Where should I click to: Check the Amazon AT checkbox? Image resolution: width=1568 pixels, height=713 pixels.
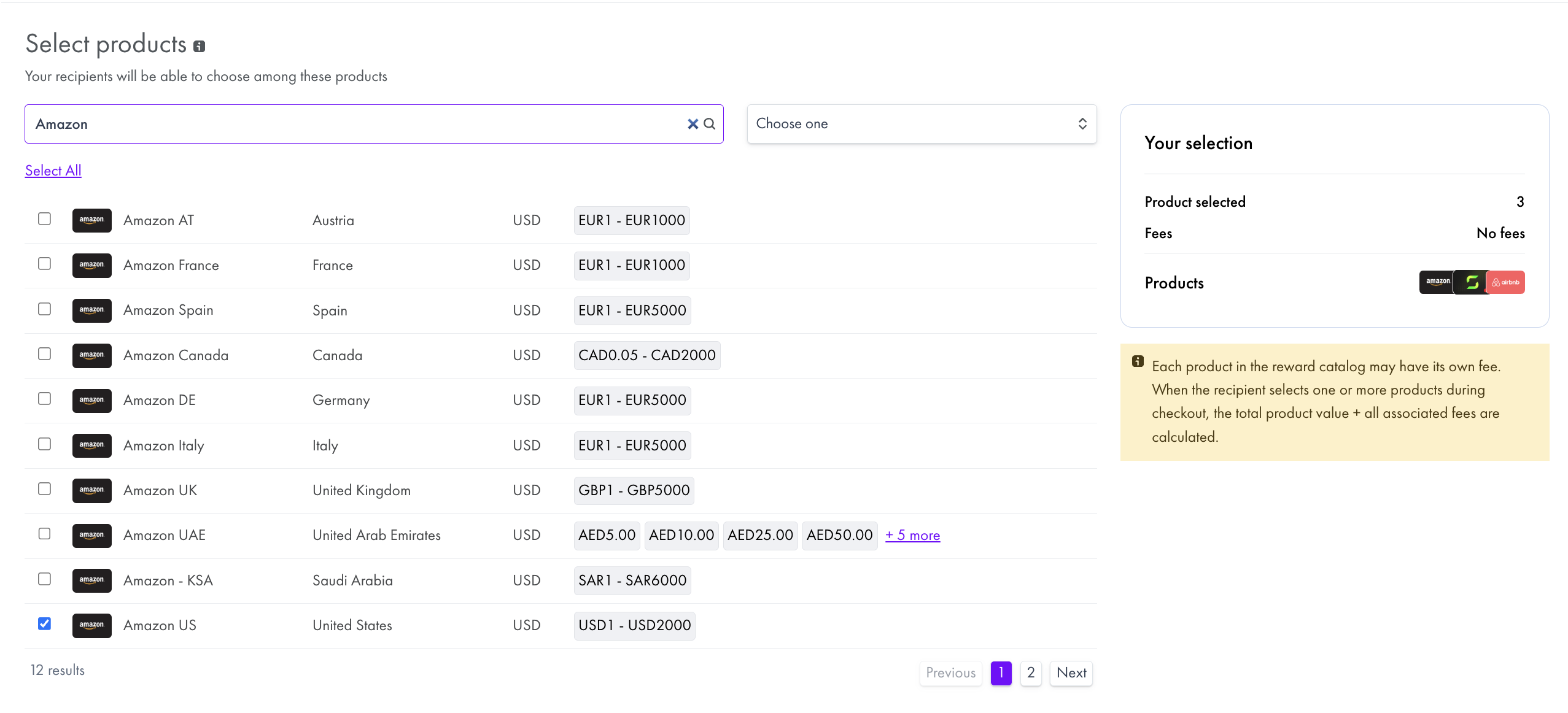(44, 218)
